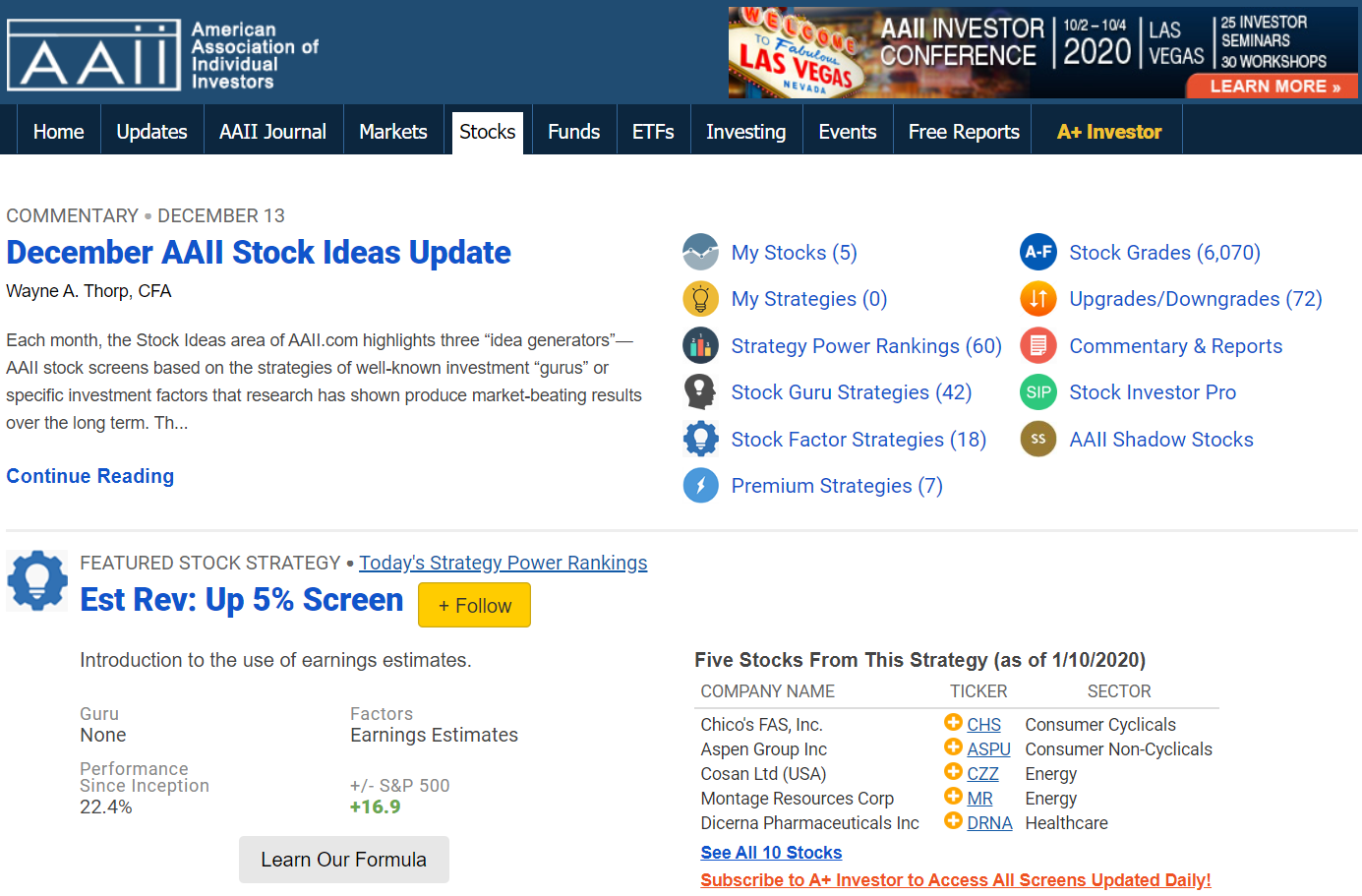Click the Premium Strategies lightning icon
This screenshot has width=1362, height=896.
point(700,485)
